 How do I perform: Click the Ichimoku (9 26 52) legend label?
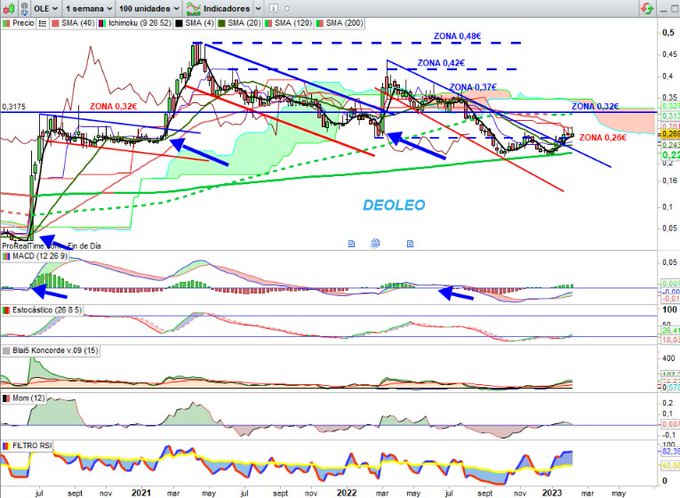coord(140,23)
